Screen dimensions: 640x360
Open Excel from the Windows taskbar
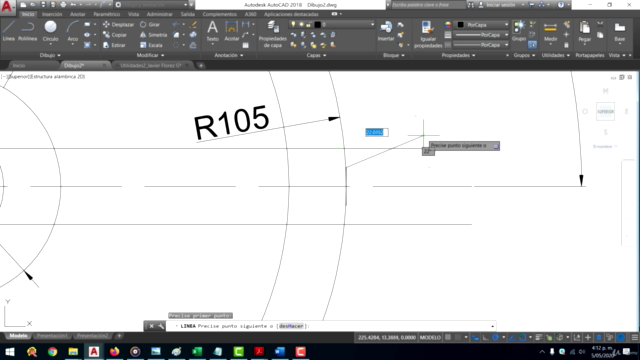(197, 351)
